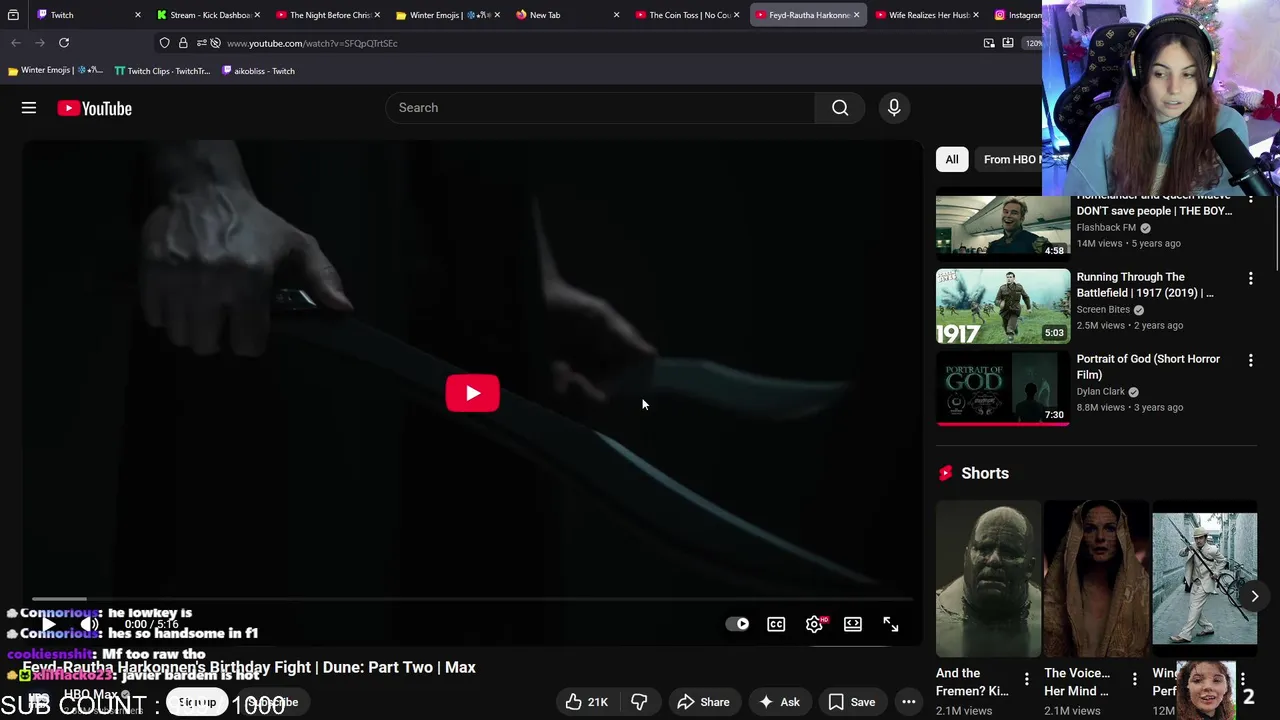Click the search magnifier button
Screen dimensions: 1280x720
[x=840, y=108]
